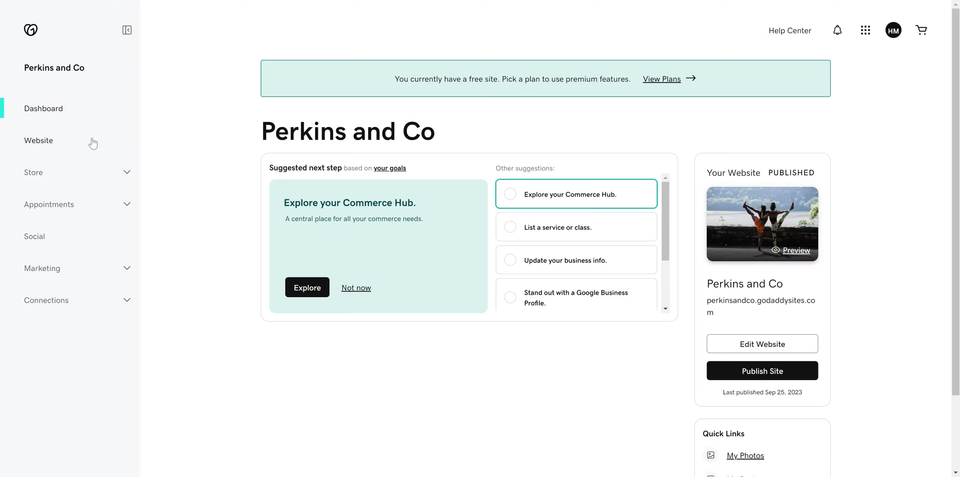
Task: Select the List a service or class circle
Action: coord(510,227)
